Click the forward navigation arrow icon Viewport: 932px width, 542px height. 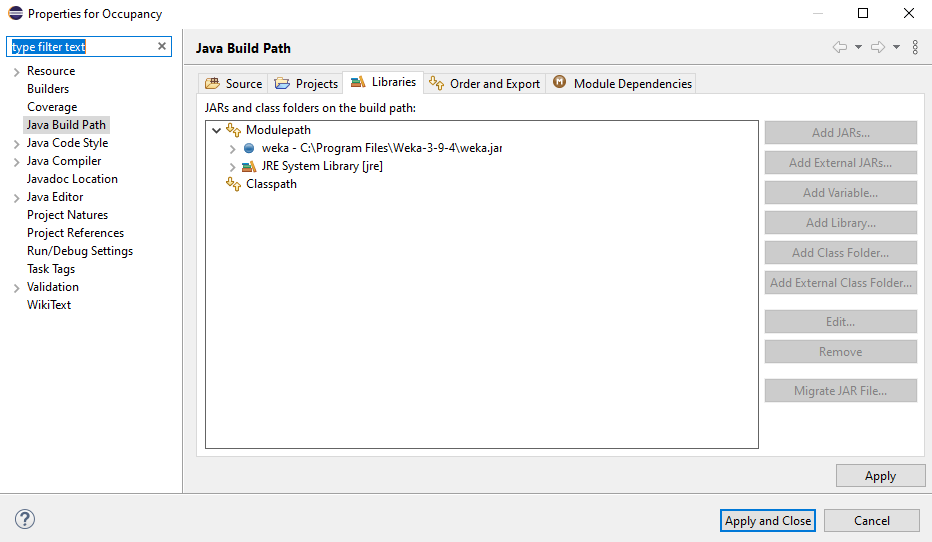[x=878, y=47]
